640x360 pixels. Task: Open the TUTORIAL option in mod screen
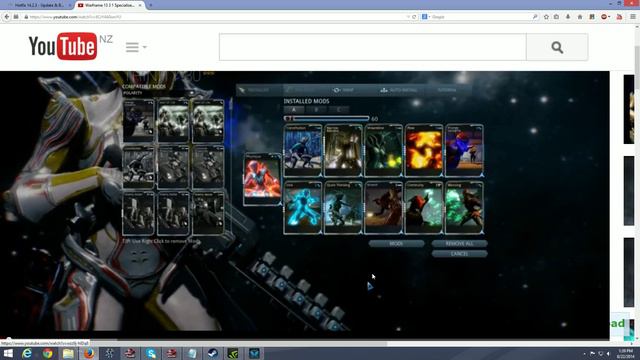tap(447, 90)
